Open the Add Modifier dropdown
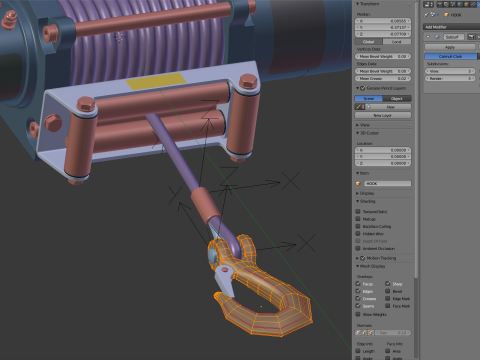The width and height of the screenshot is (480, 360). (452, 27)
